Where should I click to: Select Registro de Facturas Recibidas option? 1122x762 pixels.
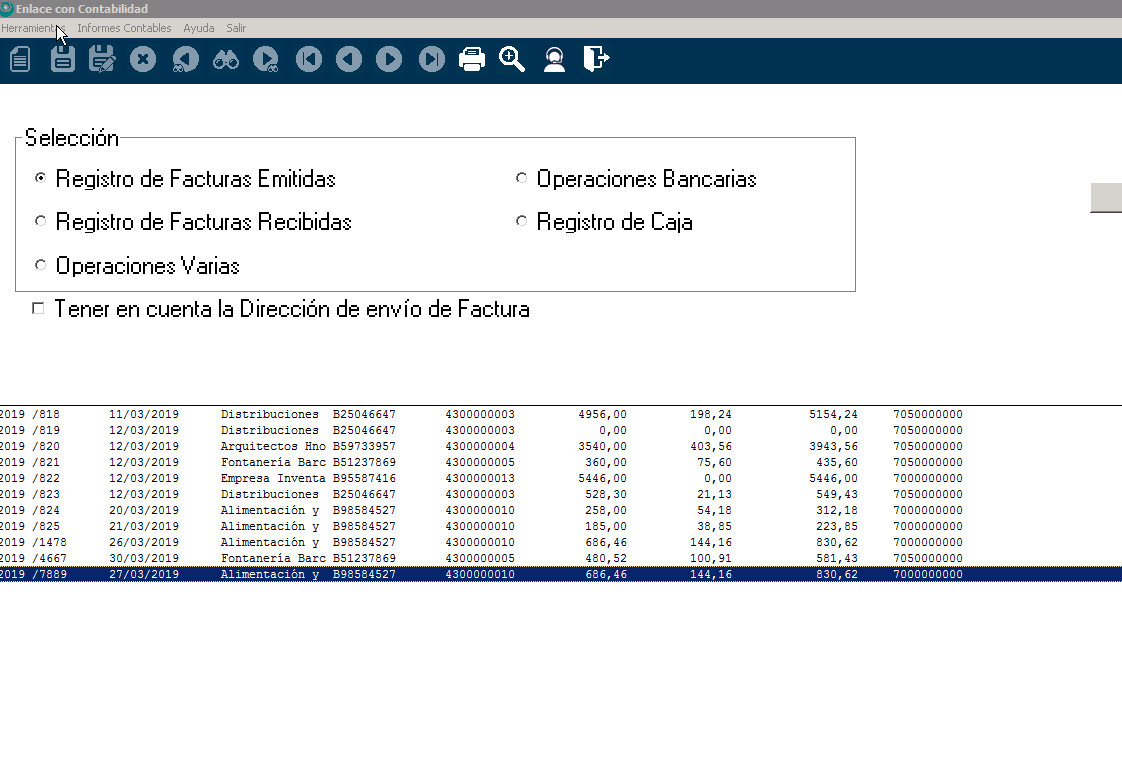tap(41, 221)
